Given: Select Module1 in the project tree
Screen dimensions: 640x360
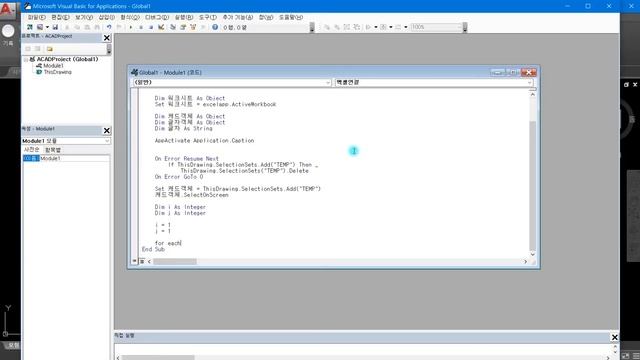Looking at the screenshot, I should (53, 65).
